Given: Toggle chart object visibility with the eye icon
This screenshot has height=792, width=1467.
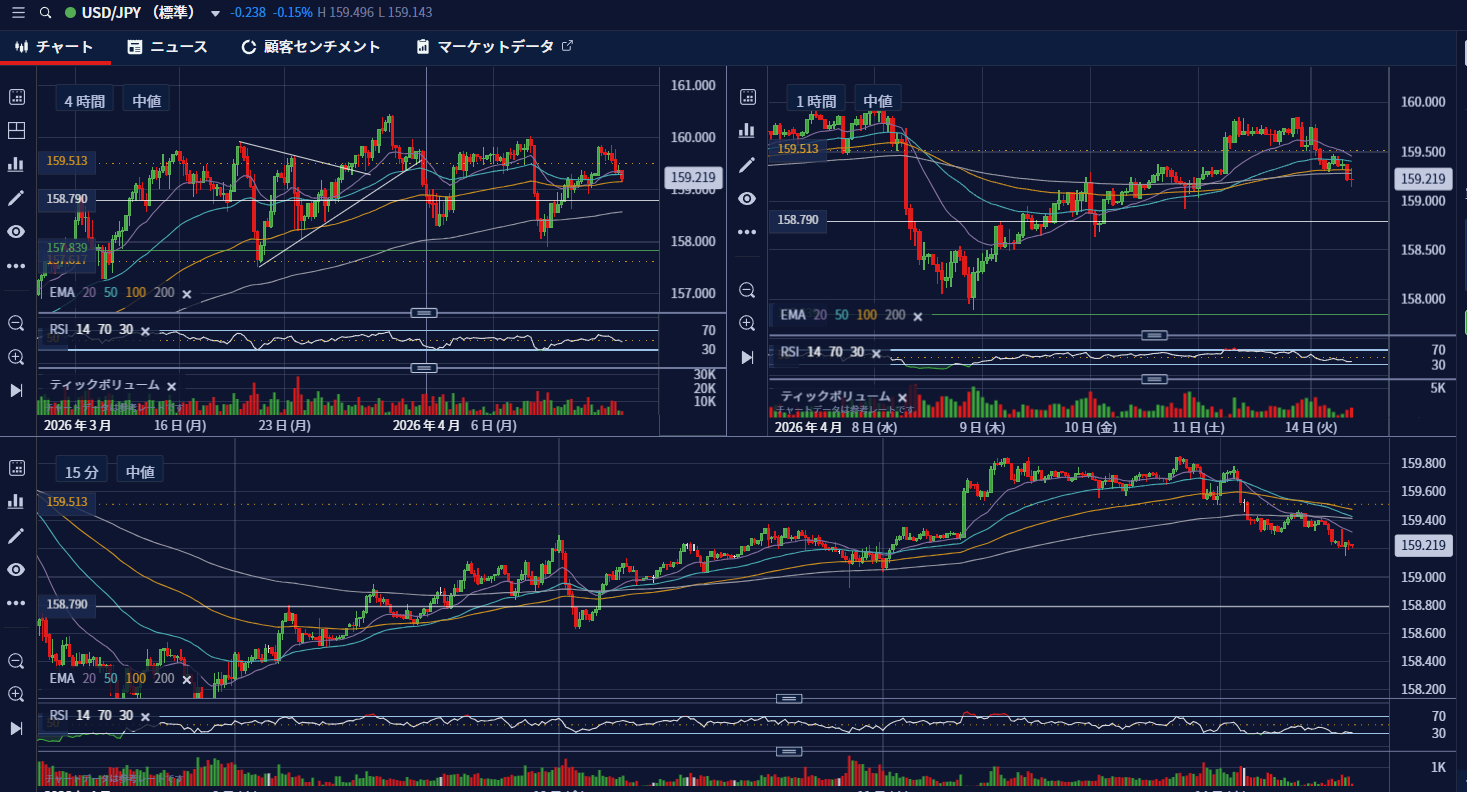Looking at the screenshot, I should pos(15,231).
